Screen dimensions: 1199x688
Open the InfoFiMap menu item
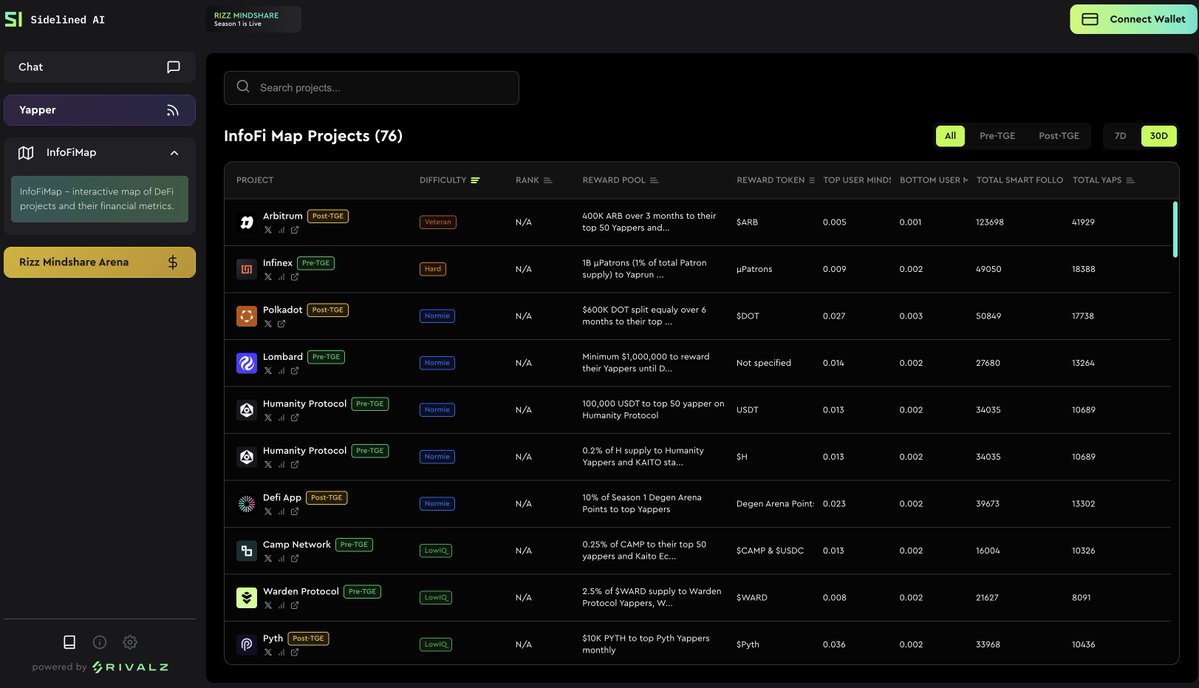(99, 153)
